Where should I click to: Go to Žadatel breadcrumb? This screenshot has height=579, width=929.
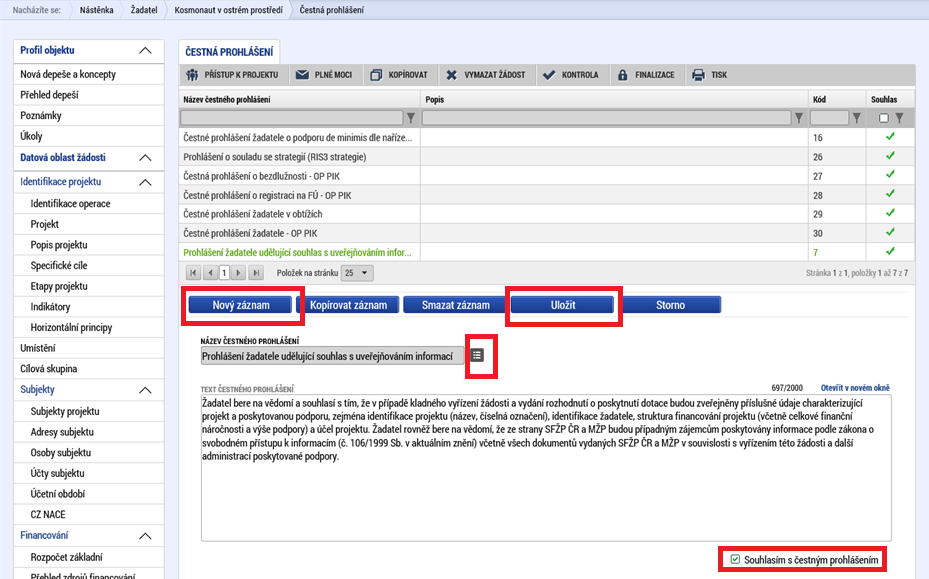coord(144,10)
